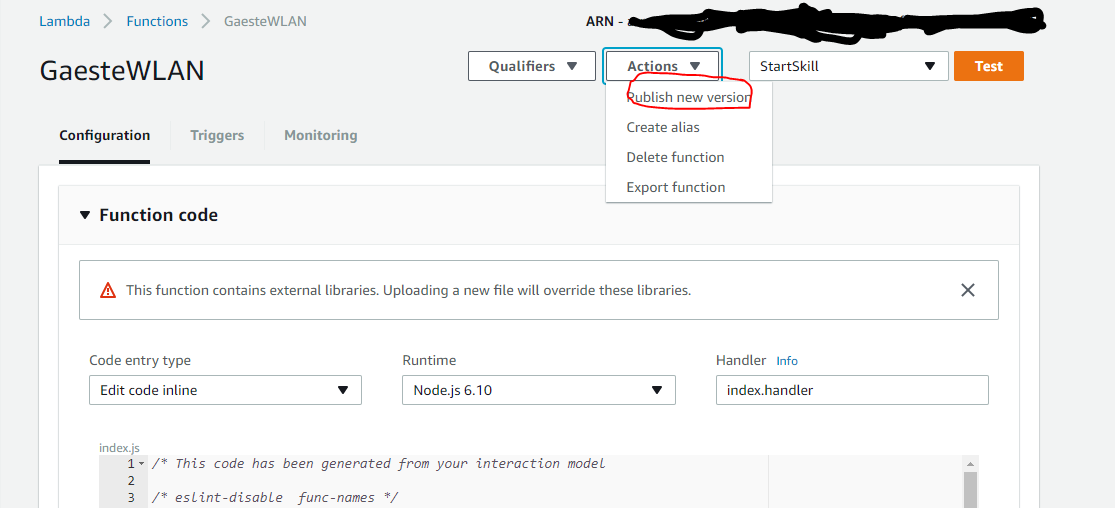
Task: Select Delete function menu entry
Action: coord(675,157)
